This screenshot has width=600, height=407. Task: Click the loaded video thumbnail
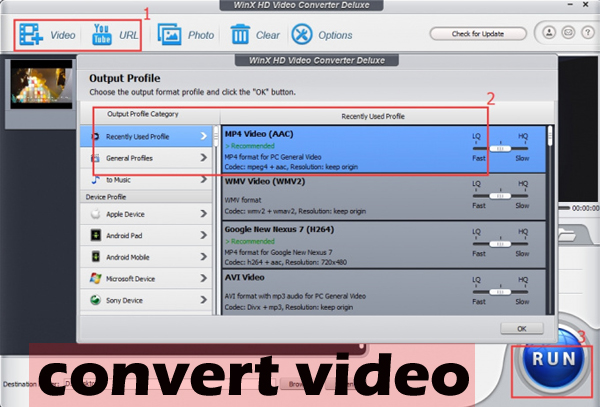[x=41, y=84]
